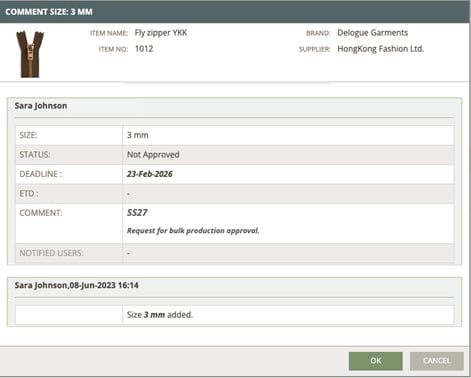This screenshot has height=378, width=471.
Task: Click the 'ETD :' row label
Action: click(x=29, y=194)
